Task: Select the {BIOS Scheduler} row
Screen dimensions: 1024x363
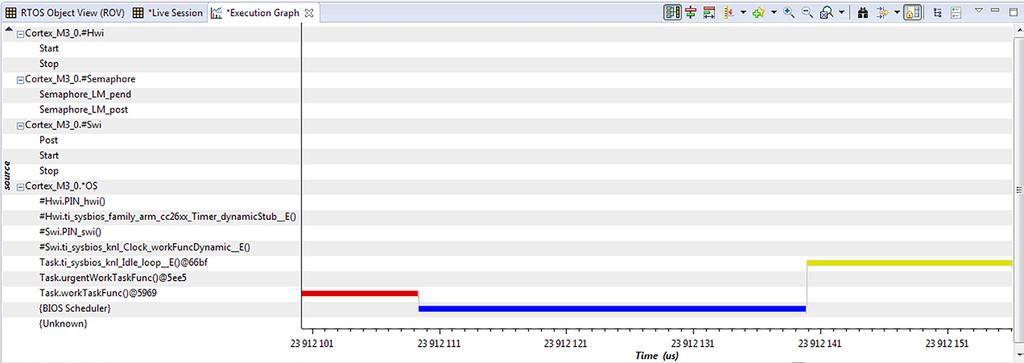Action: 75,309
